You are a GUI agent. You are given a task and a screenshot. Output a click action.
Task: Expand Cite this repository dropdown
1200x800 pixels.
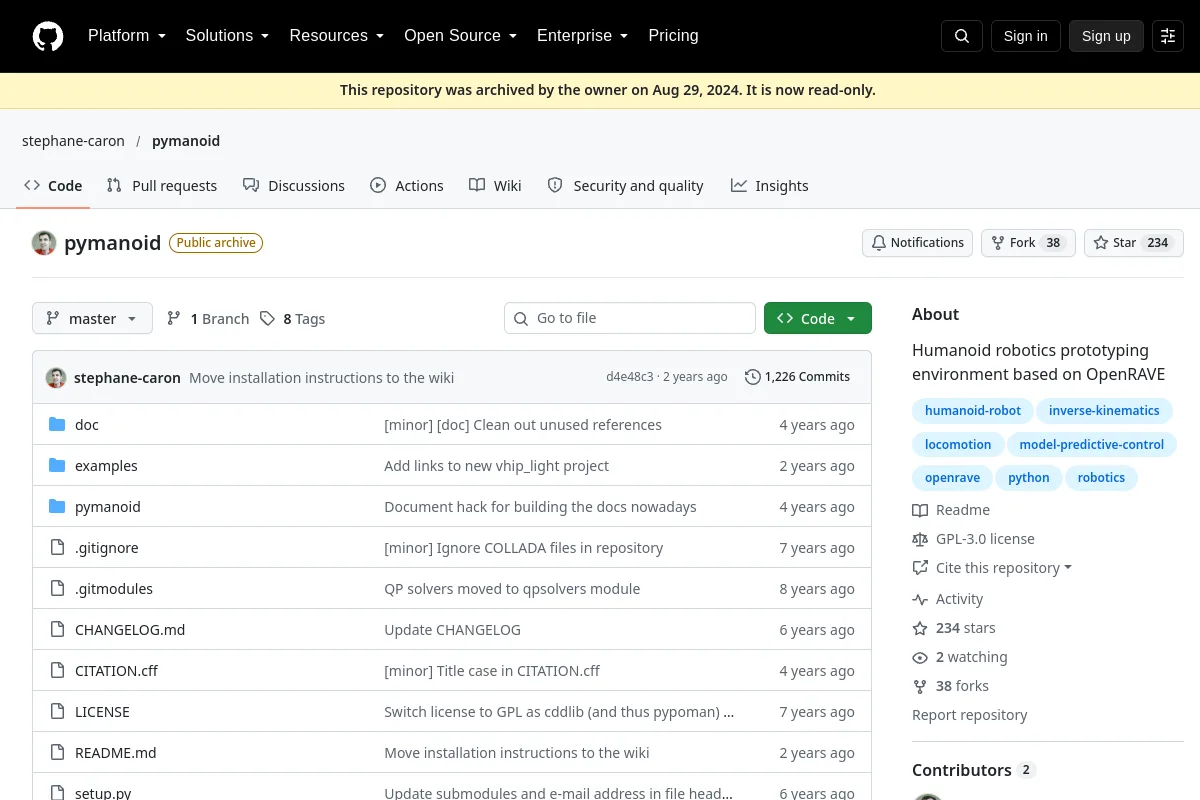[992, 568]
